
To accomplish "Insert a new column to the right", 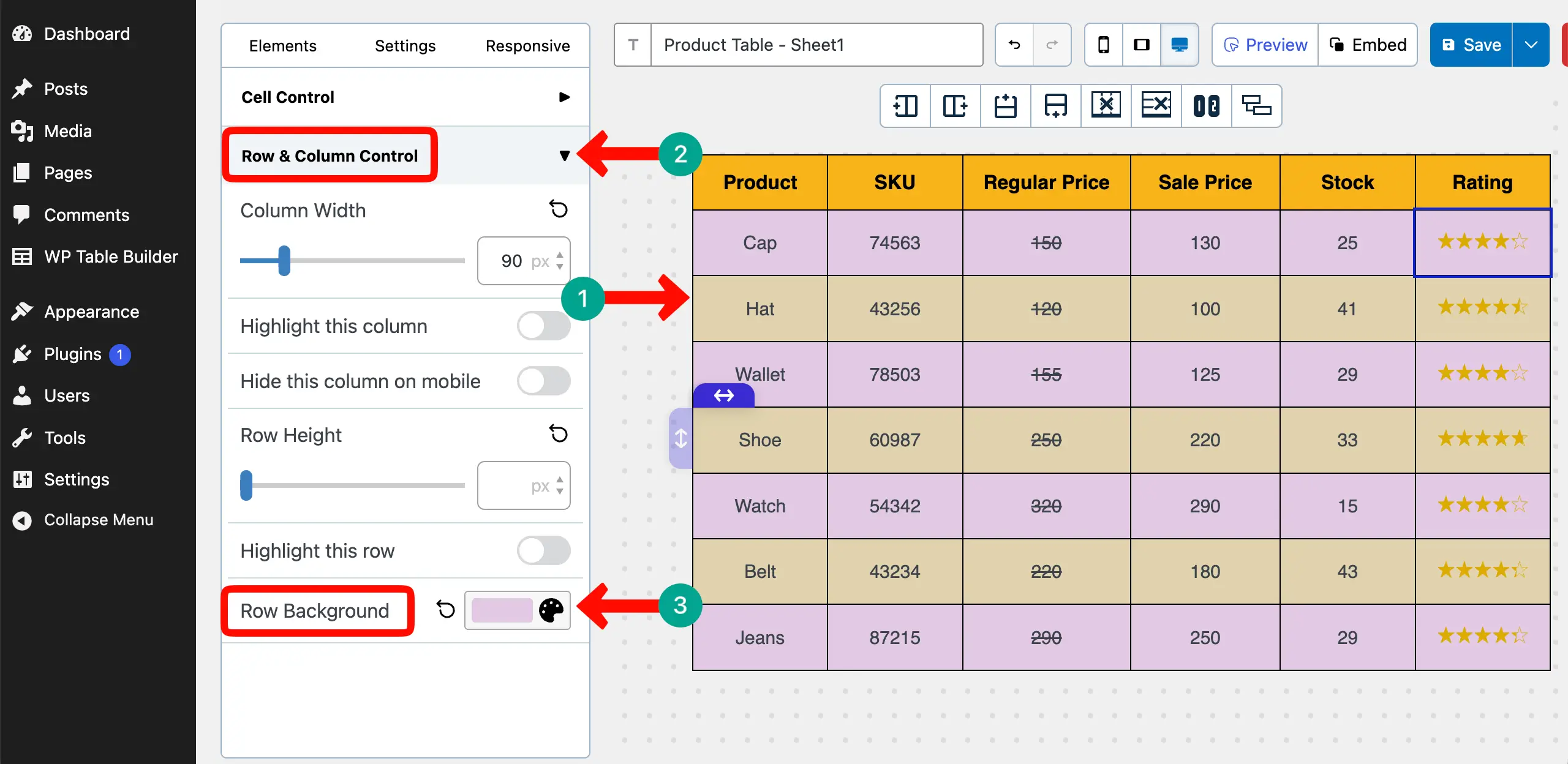I will (x=955, y=105).
